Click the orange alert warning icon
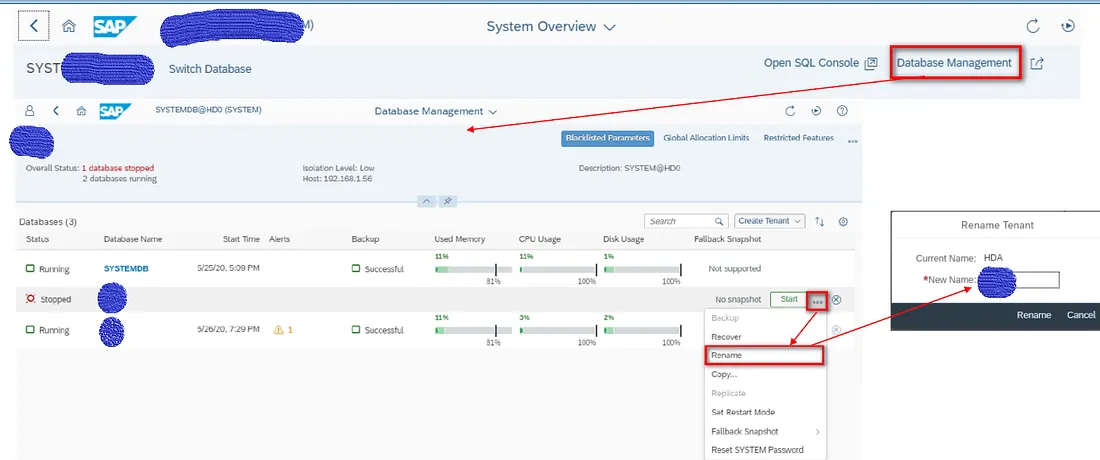Viewport: 1100px width, 460px height. 279,330
